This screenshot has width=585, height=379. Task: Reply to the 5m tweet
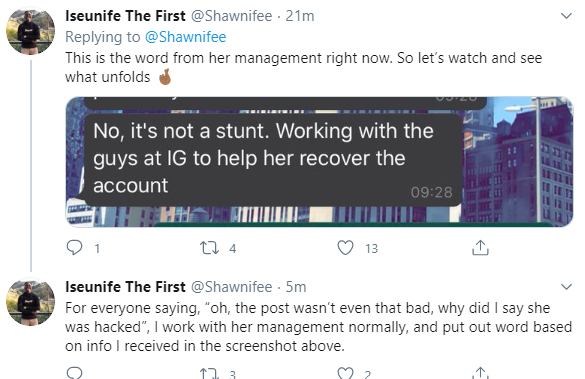pos(74,373)
